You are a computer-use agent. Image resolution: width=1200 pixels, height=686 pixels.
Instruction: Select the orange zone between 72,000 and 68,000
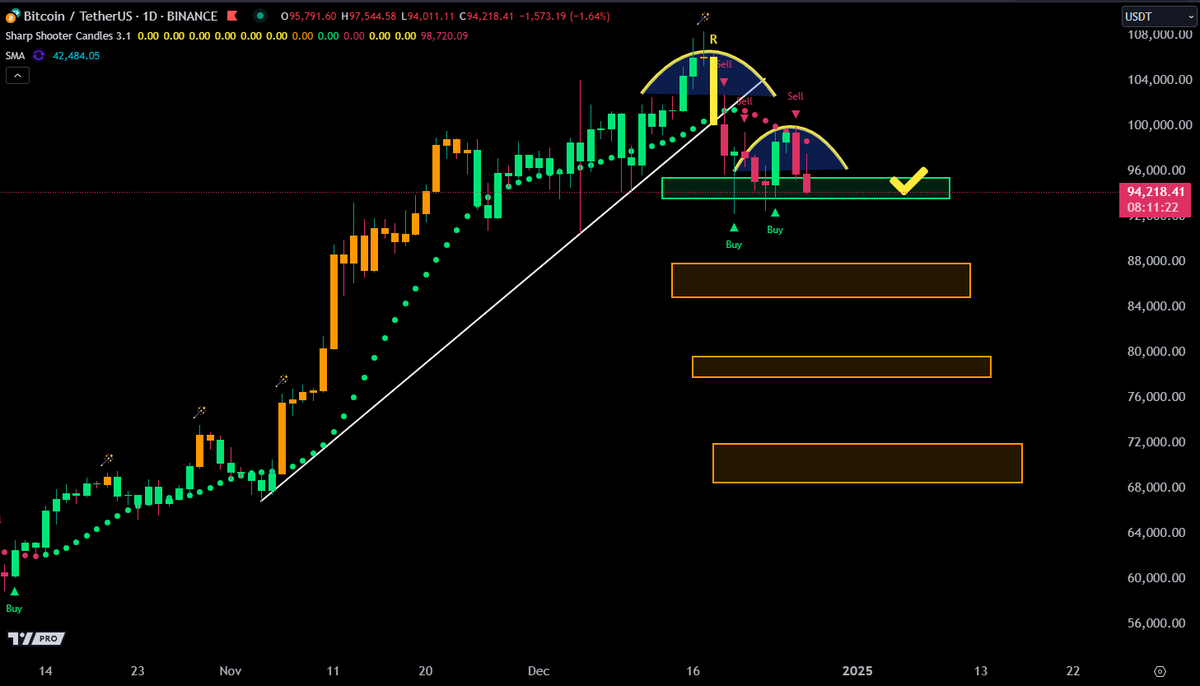point(867,463)
